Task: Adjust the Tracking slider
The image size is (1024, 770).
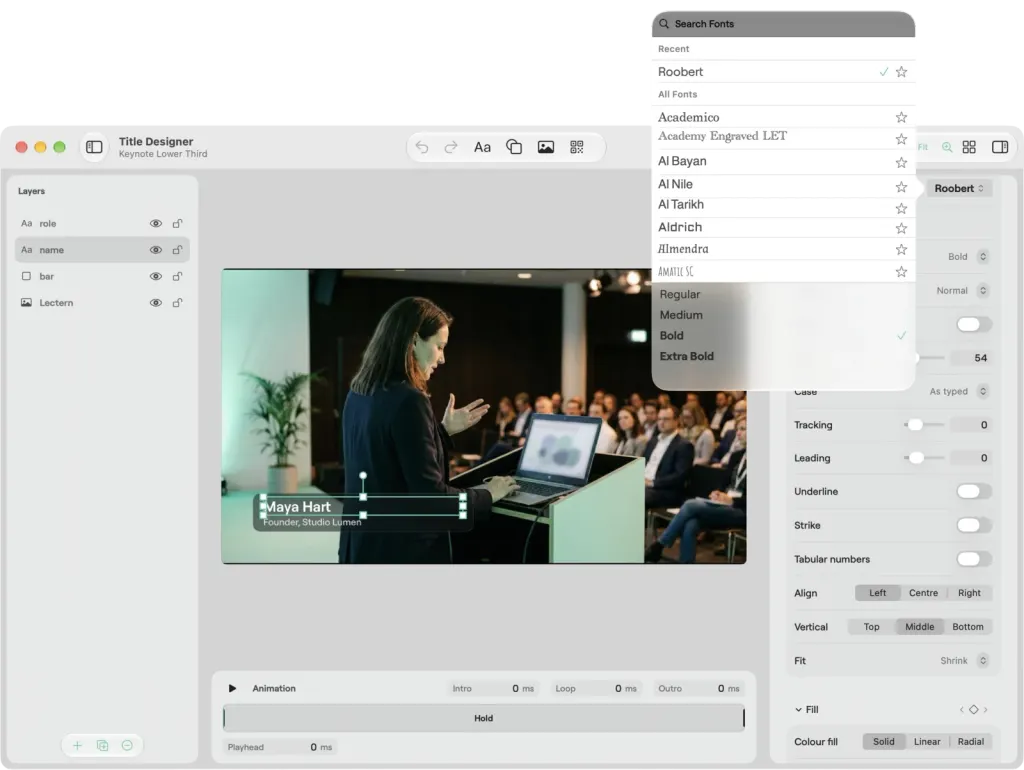Action: pos(916,425)
